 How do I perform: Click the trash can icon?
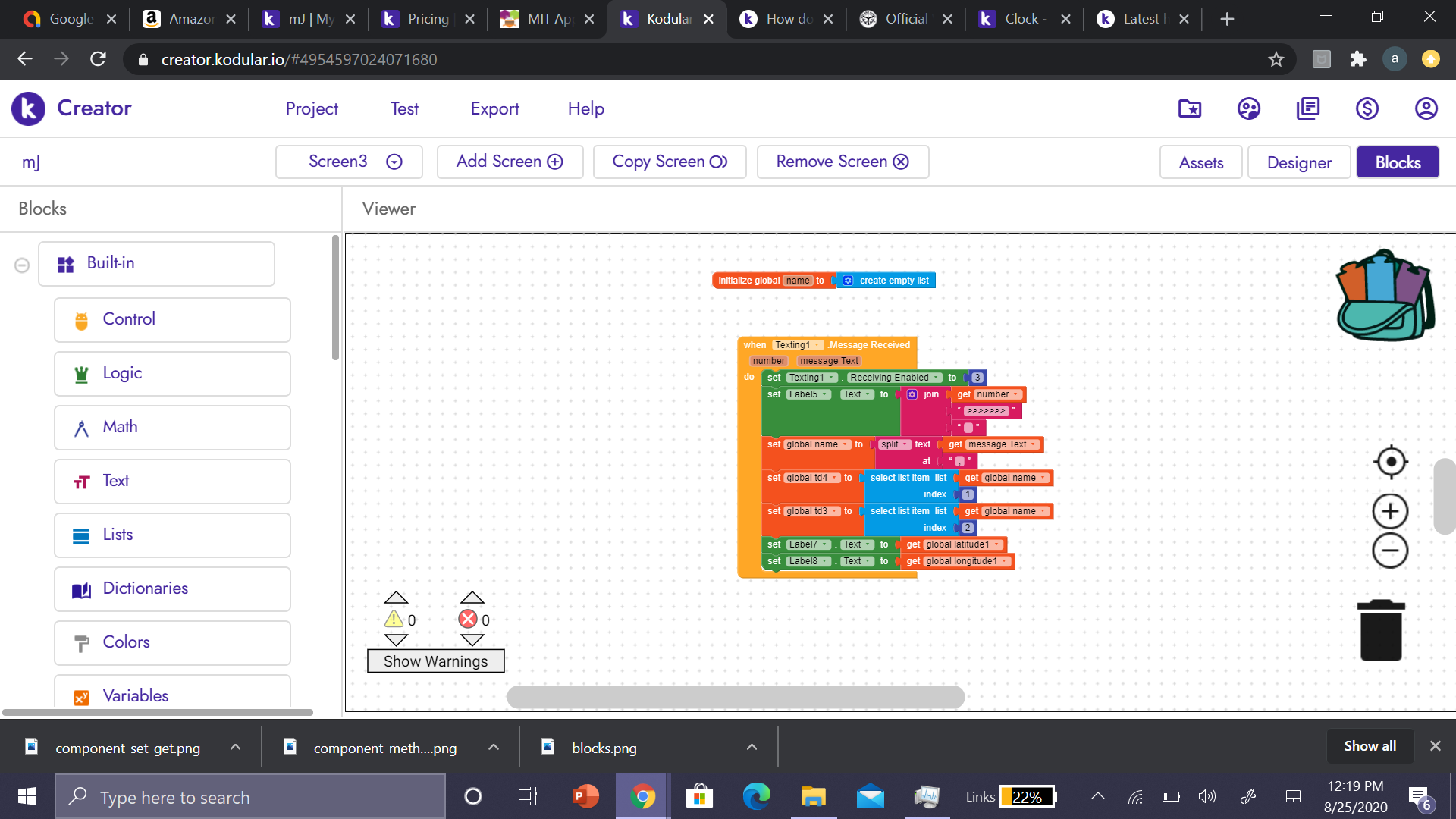(1381, 630)
